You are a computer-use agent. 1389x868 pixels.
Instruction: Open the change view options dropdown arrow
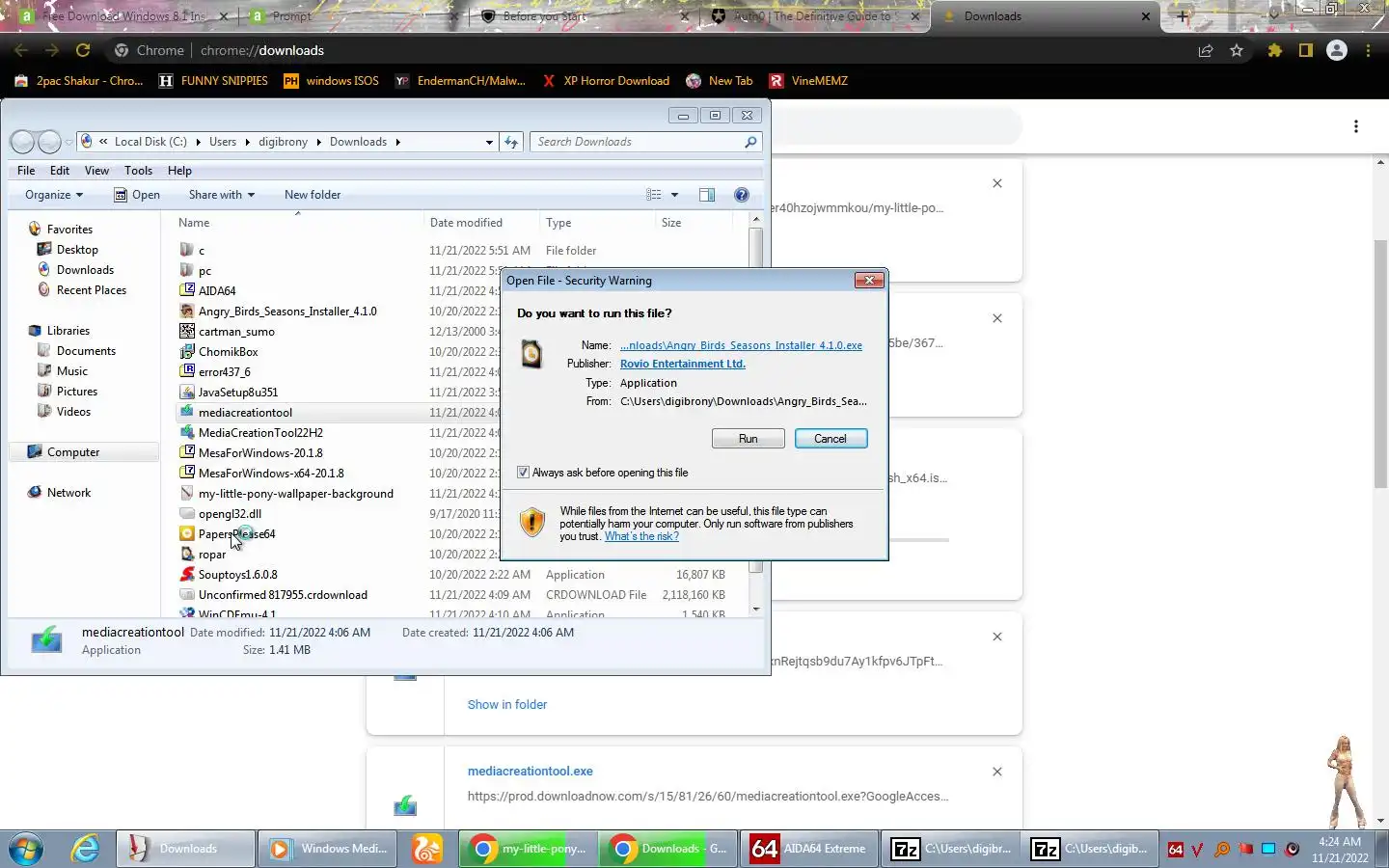tap(674, 195)
